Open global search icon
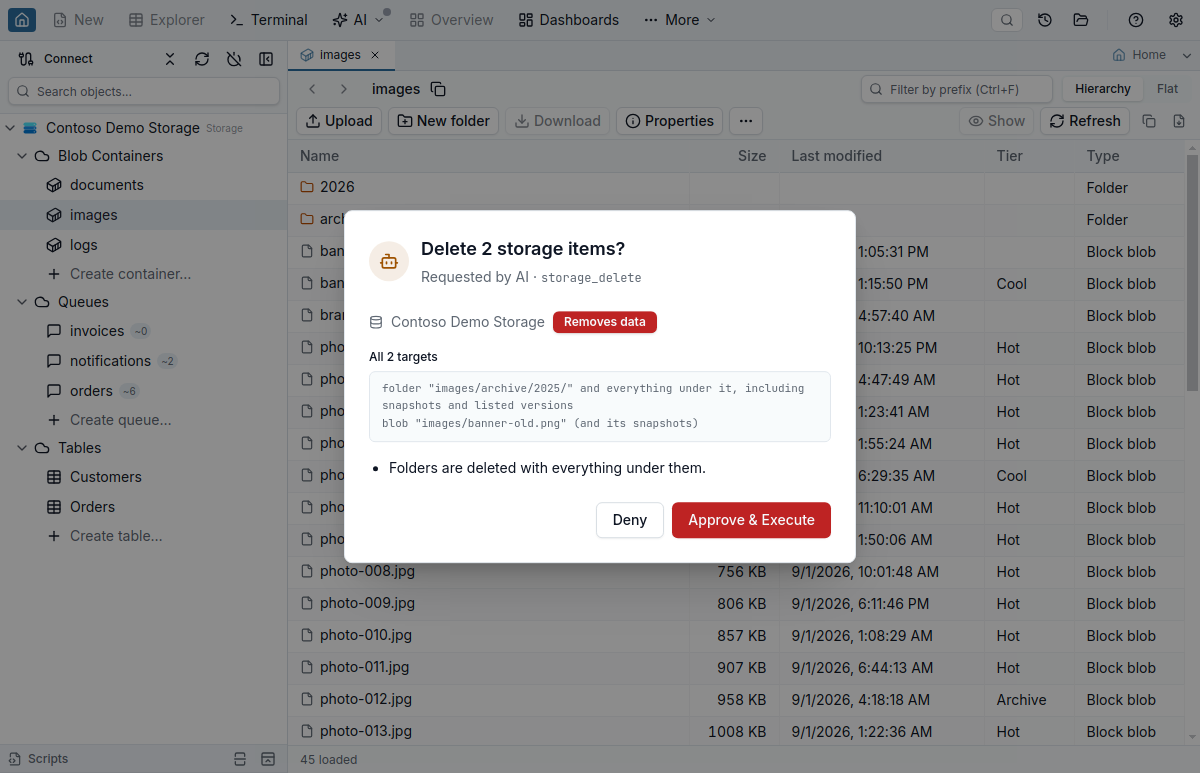Screen dimensions: 1200x773 (1007, 20)
